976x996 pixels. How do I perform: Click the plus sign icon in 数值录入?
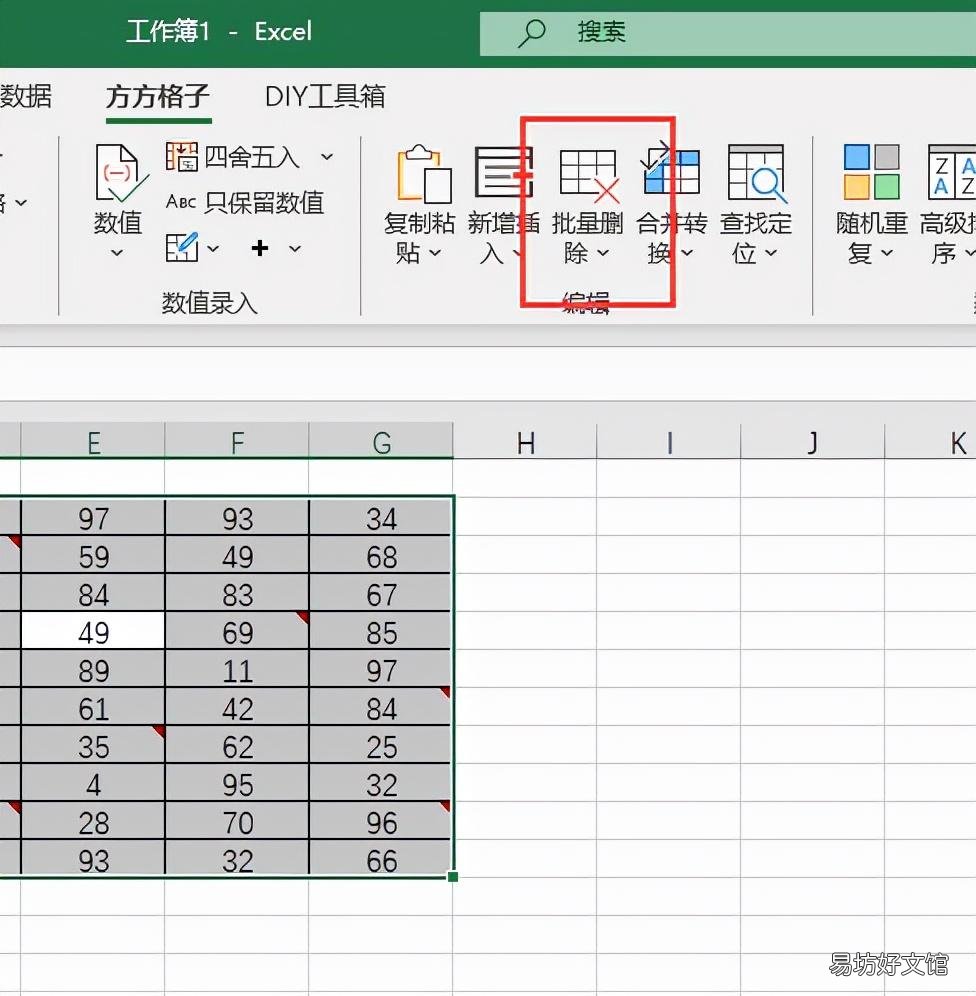tap(260, 248)
